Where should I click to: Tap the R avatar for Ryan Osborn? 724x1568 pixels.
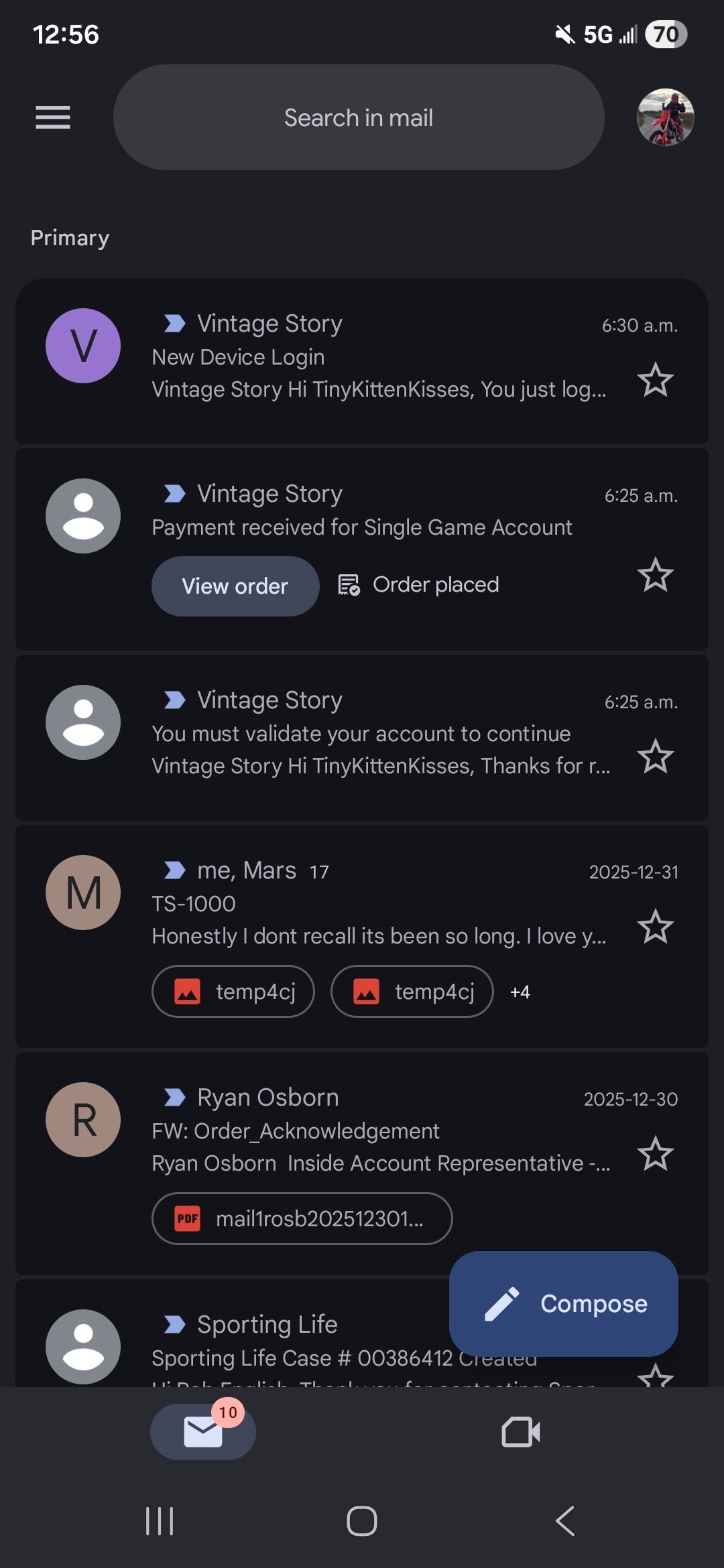(x=83, y=1120)
